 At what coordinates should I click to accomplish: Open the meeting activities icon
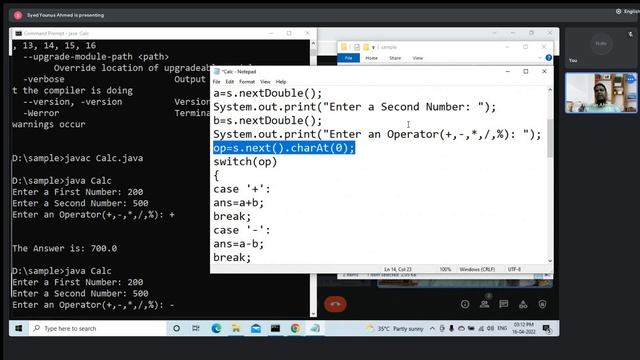[523, 304]
